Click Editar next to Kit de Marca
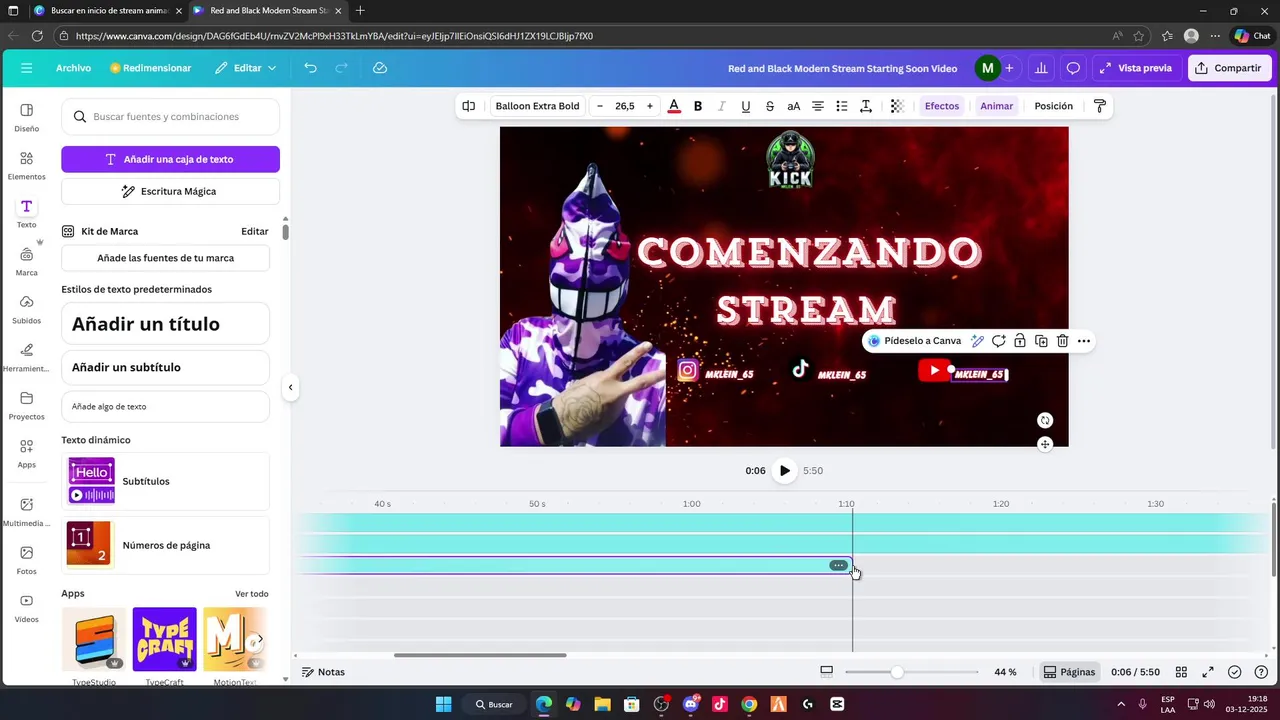This screenshot has width=1280, height=720. point(255,231)
